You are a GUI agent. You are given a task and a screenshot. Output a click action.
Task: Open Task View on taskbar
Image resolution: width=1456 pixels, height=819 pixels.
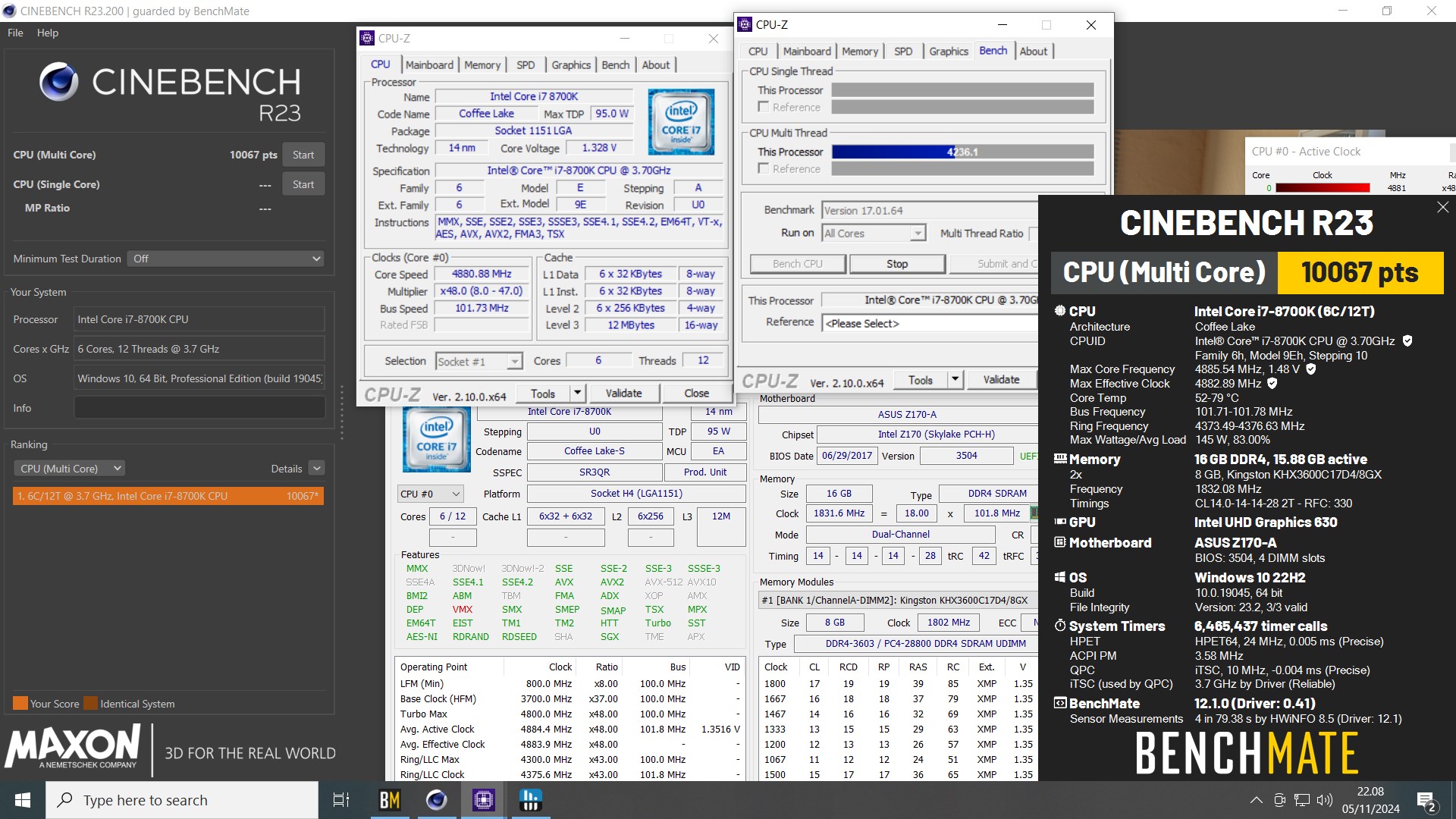[x=341, y=800]
